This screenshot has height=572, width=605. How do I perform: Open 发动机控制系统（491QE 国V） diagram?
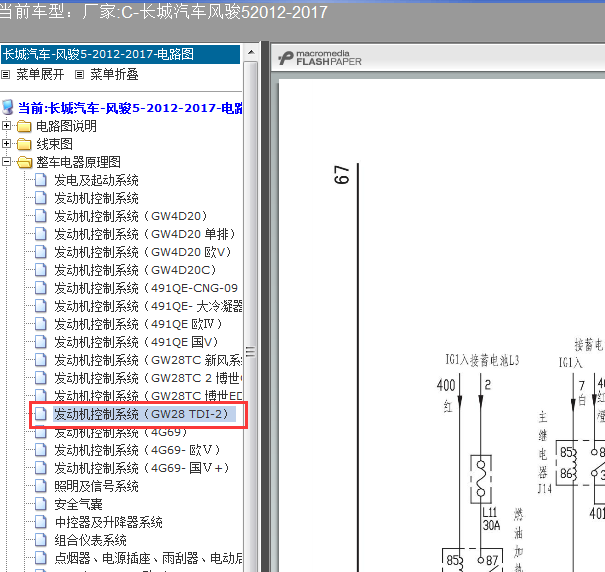click(136, 342)
